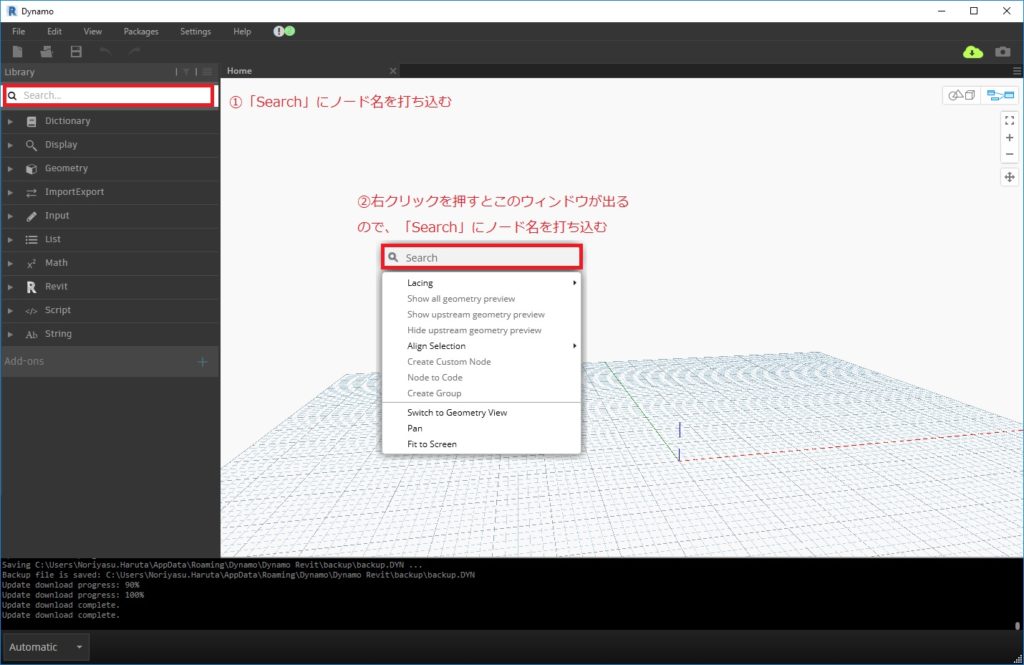Open the Packages menu

coord(140,31)
